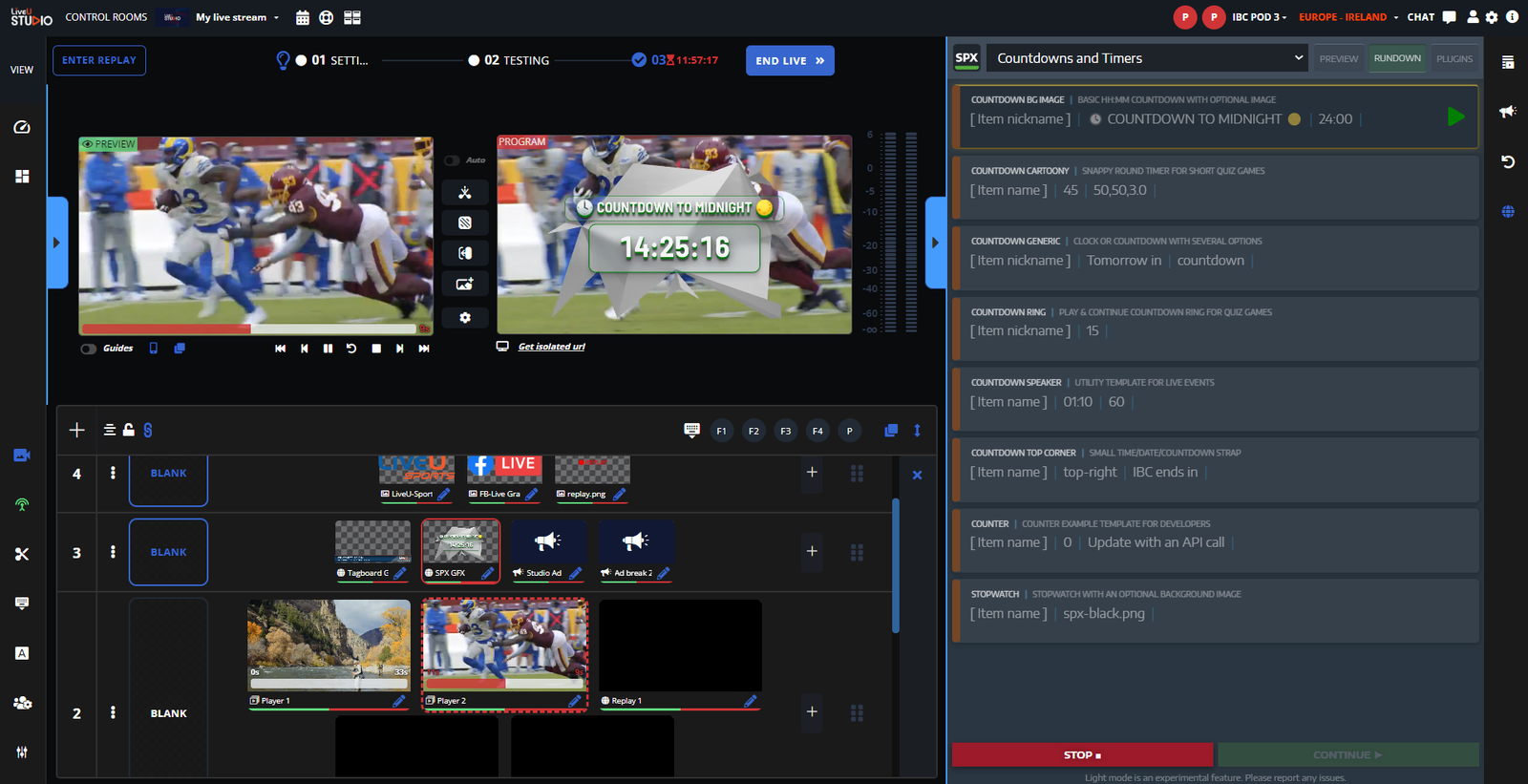Viewport: 1528px width, 784px height.
Task: Open the user profile icon in top bar
Action: coord(1473,17)
